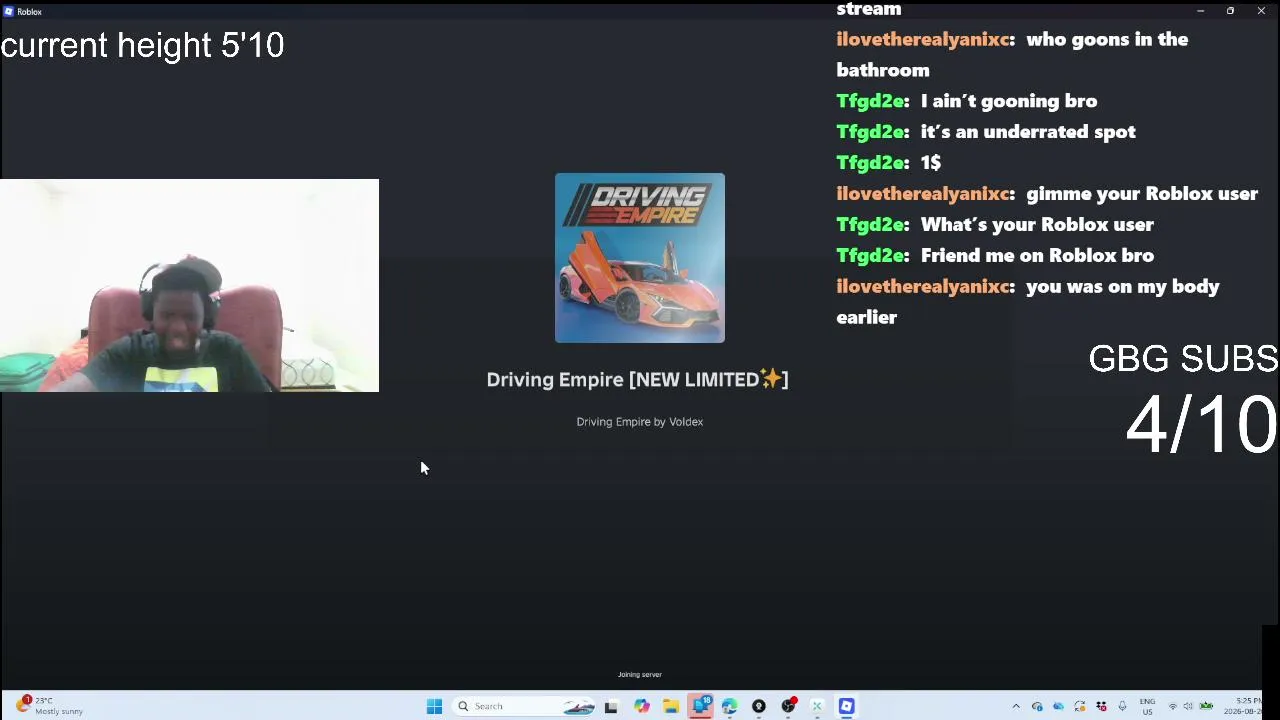1280x720 pixels.
Task: Check the battery status icon
Action: pyautogui.click(x=1206, y=707)
